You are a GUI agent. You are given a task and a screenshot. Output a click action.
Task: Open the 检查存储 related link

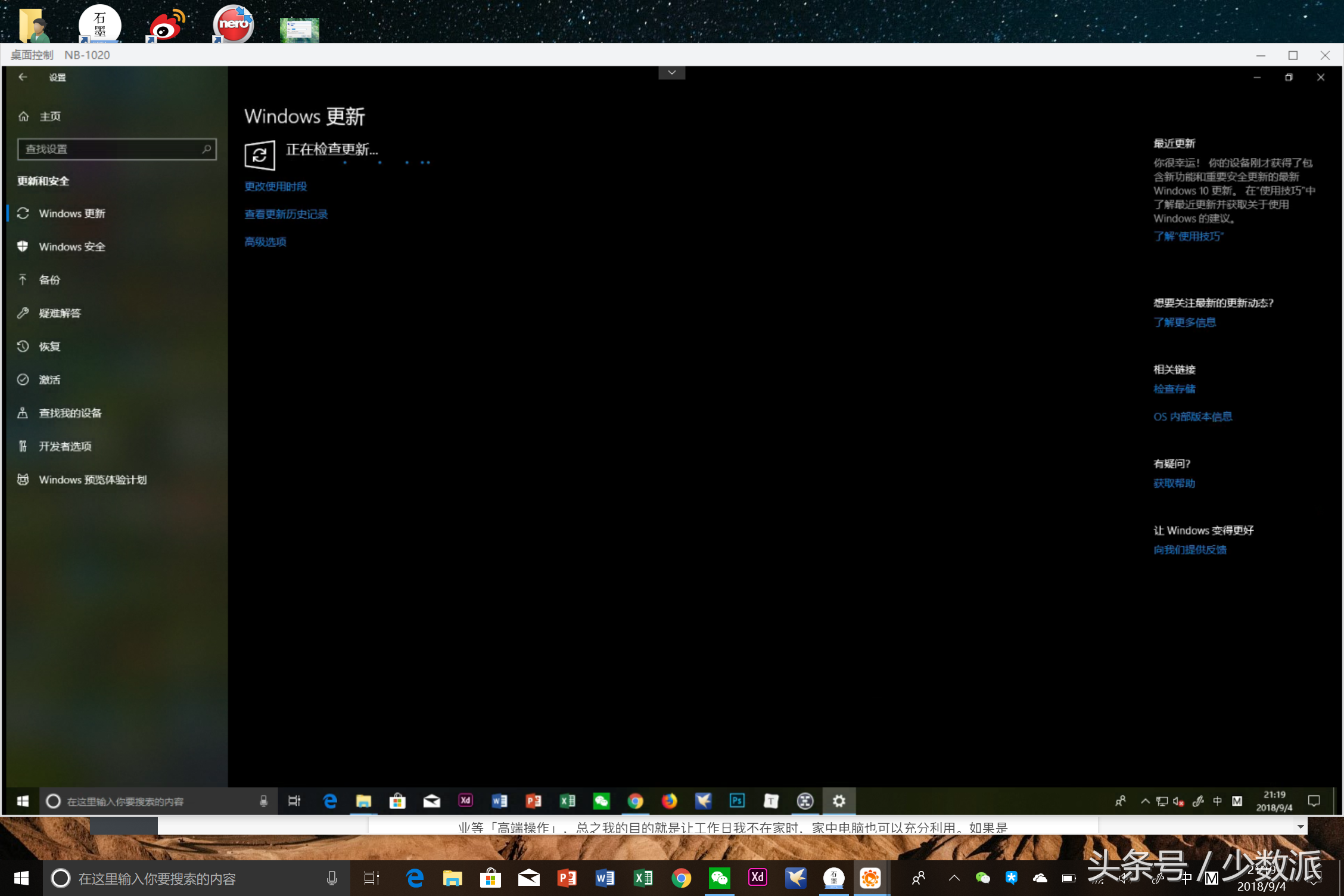[1174, 389]
